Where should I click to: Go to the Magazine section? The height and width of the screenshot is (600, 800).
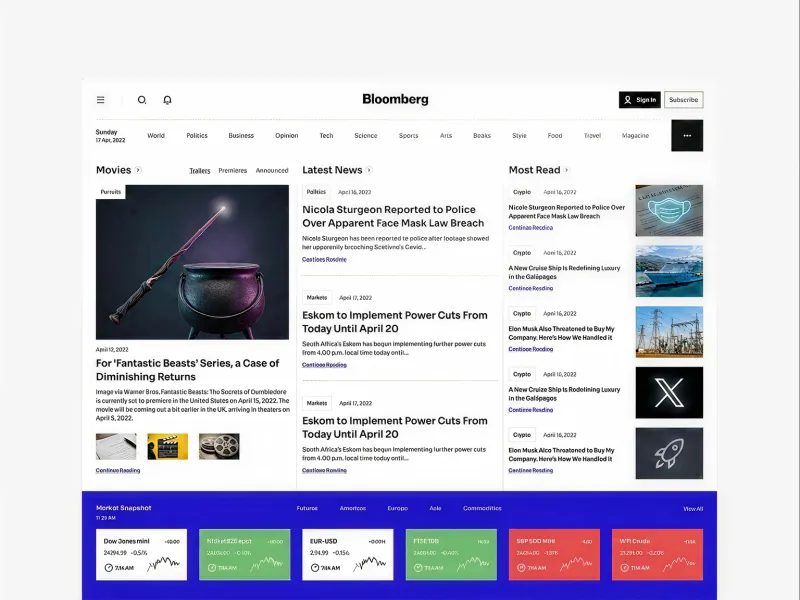(635, 136)
